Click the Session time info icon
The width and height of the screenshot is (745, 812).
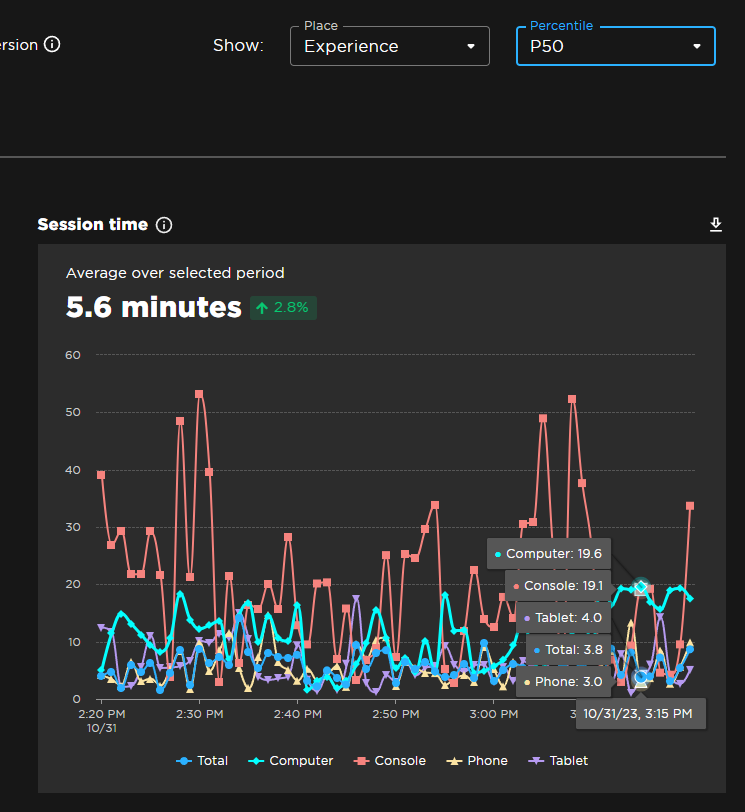163,225
